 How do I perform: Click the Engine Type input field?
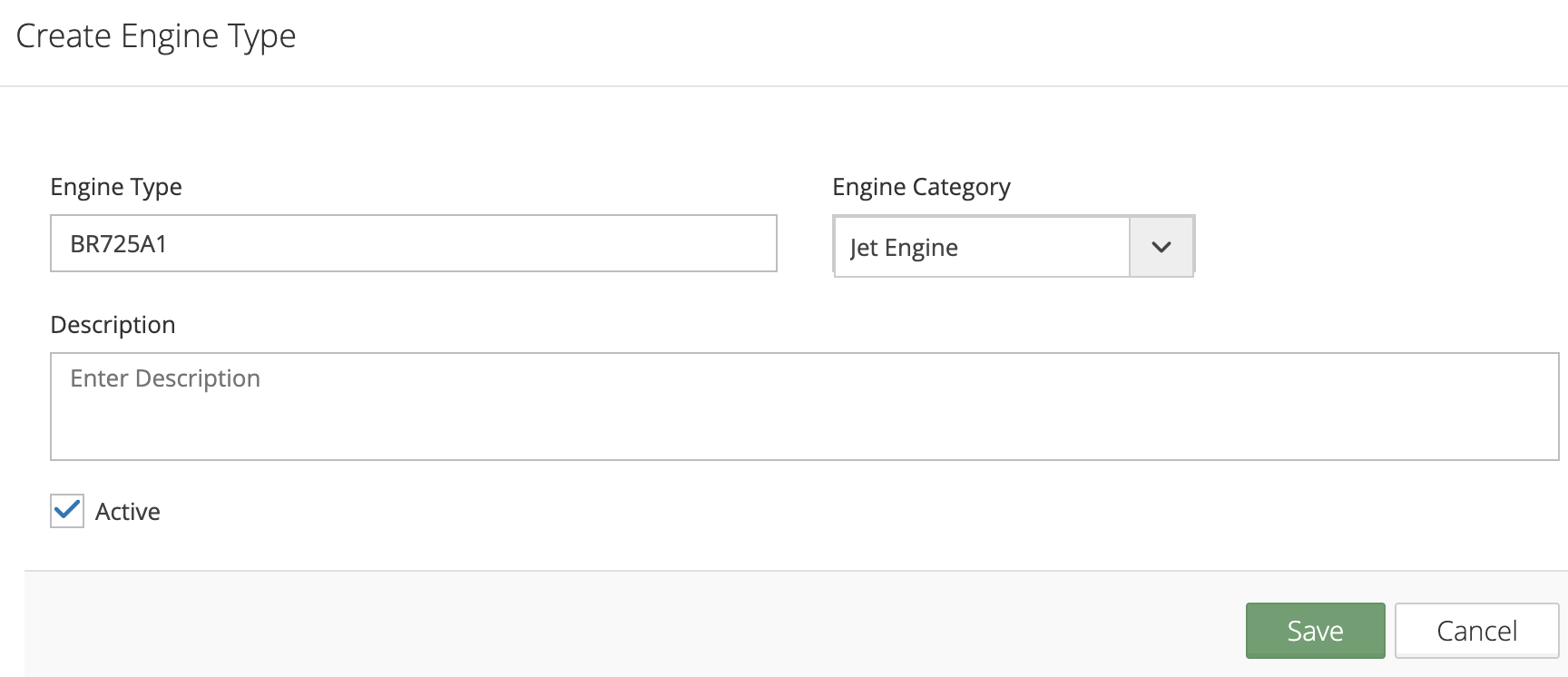413,243
